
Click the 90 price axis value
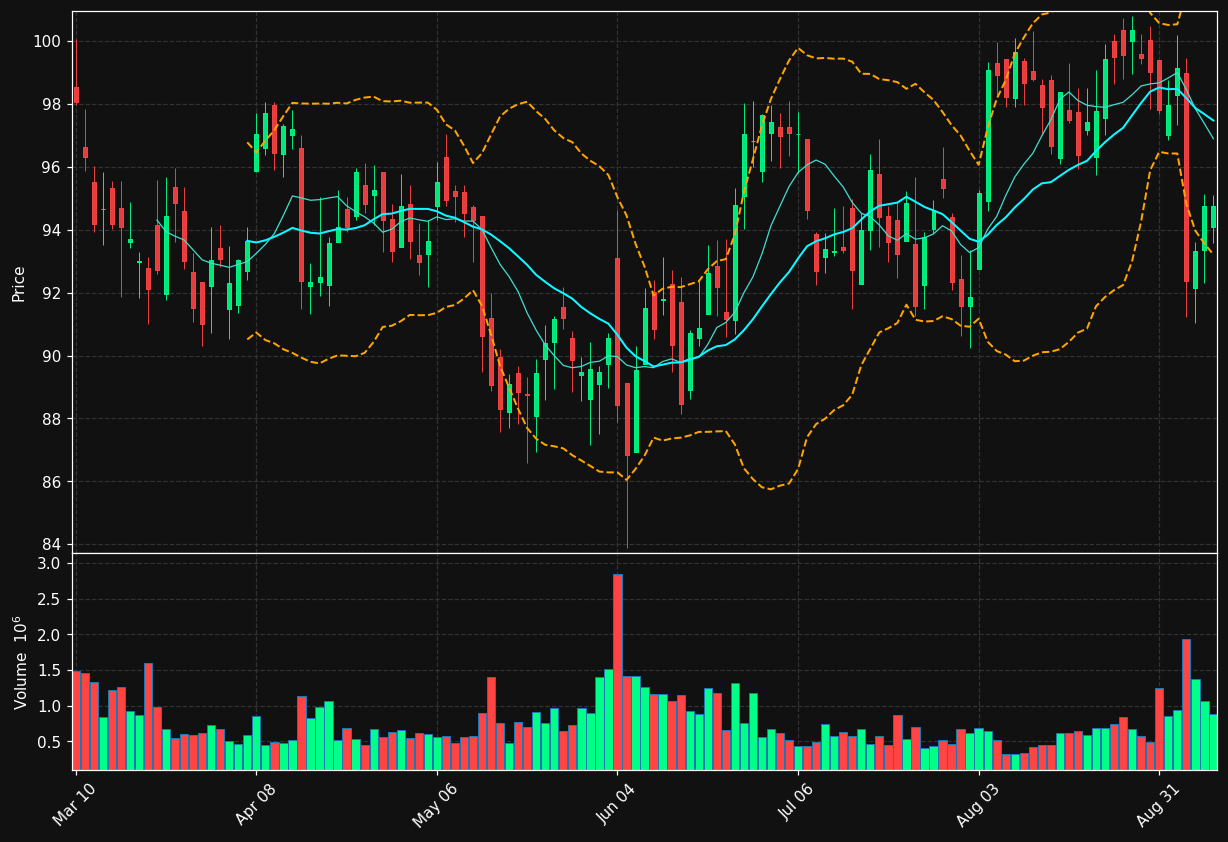click(53, 357)
